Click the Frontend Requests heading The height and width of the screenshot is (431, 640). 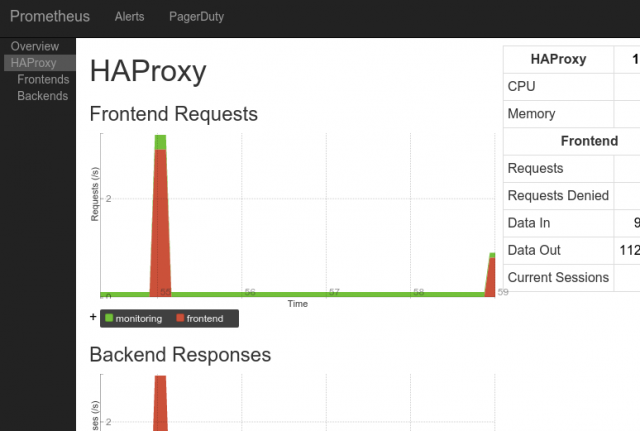pos(173,114)
